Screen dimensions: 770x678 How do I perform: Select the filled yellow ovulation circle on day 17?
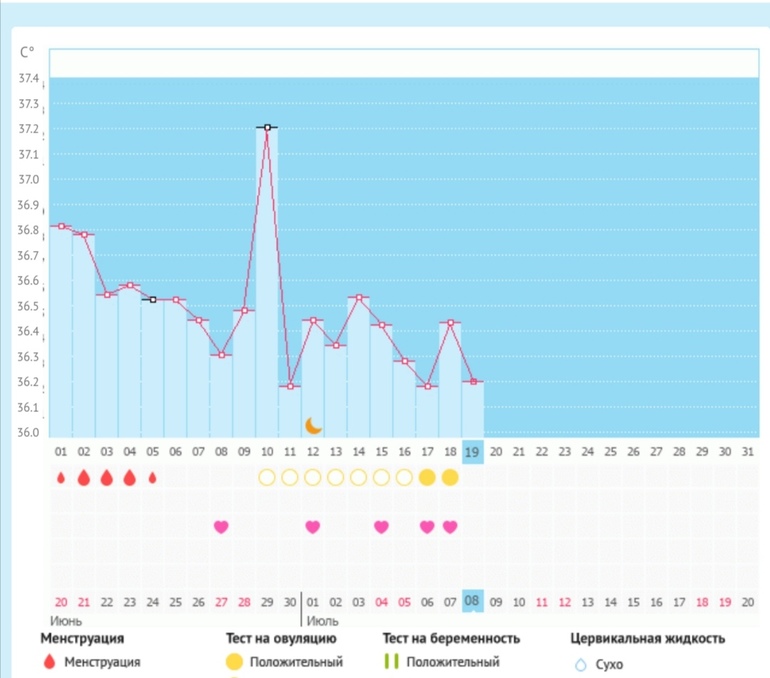click(x=427, y=478)
